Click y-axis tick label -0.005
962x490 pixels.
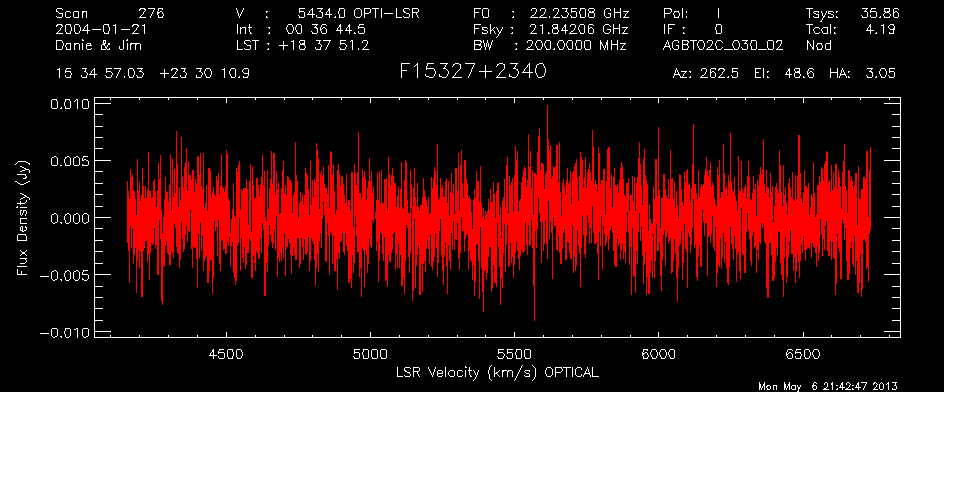[x=65, y=275]
